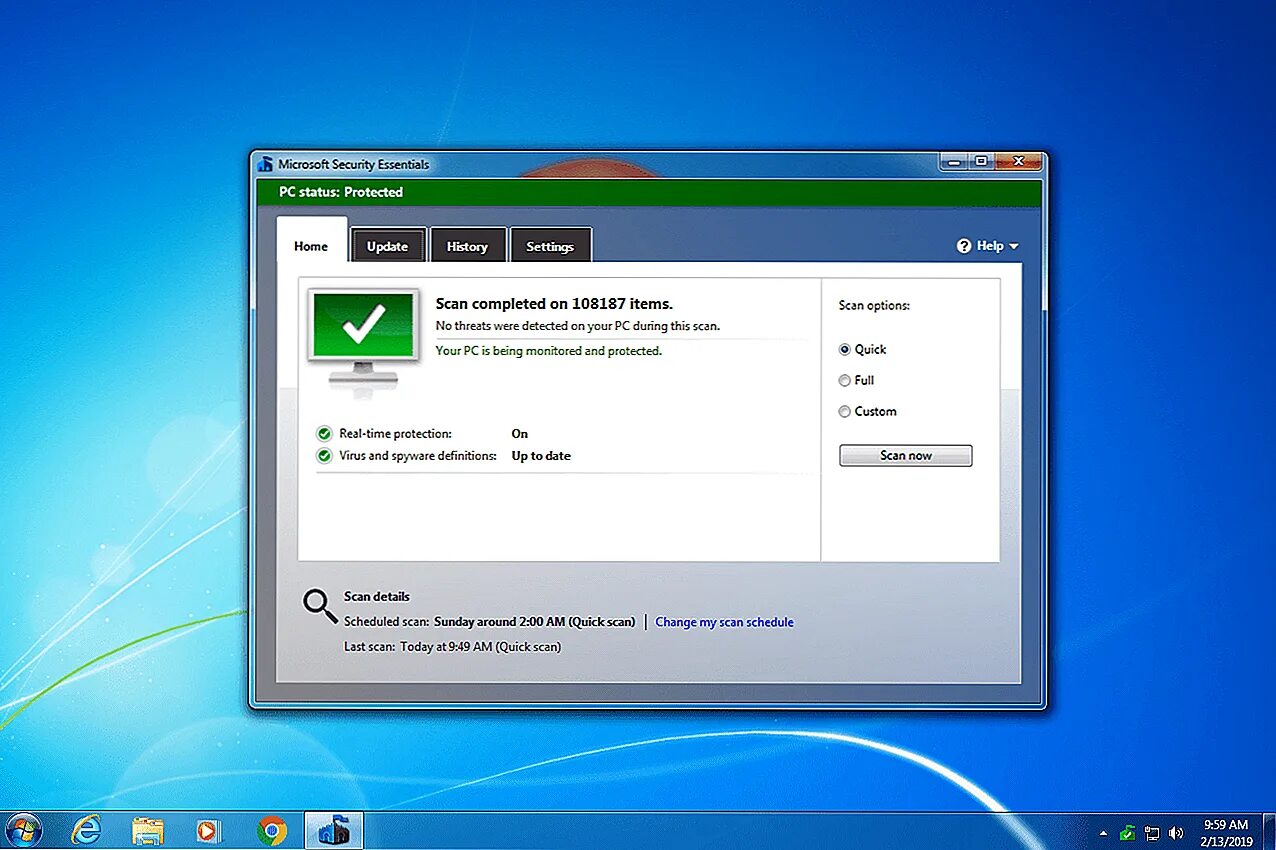
Task: Click Change my scan schedule link
Action: tap(724, 622)
